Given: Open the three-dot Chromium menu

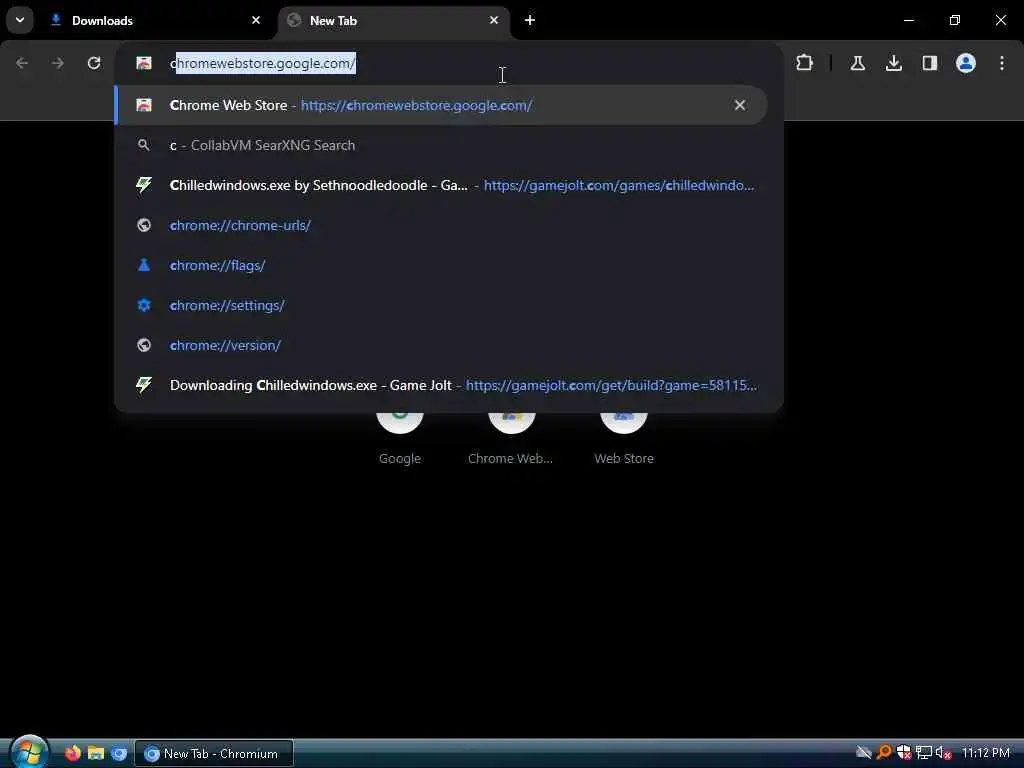Looking at the screenshot, I should [x=1001, y=63].
